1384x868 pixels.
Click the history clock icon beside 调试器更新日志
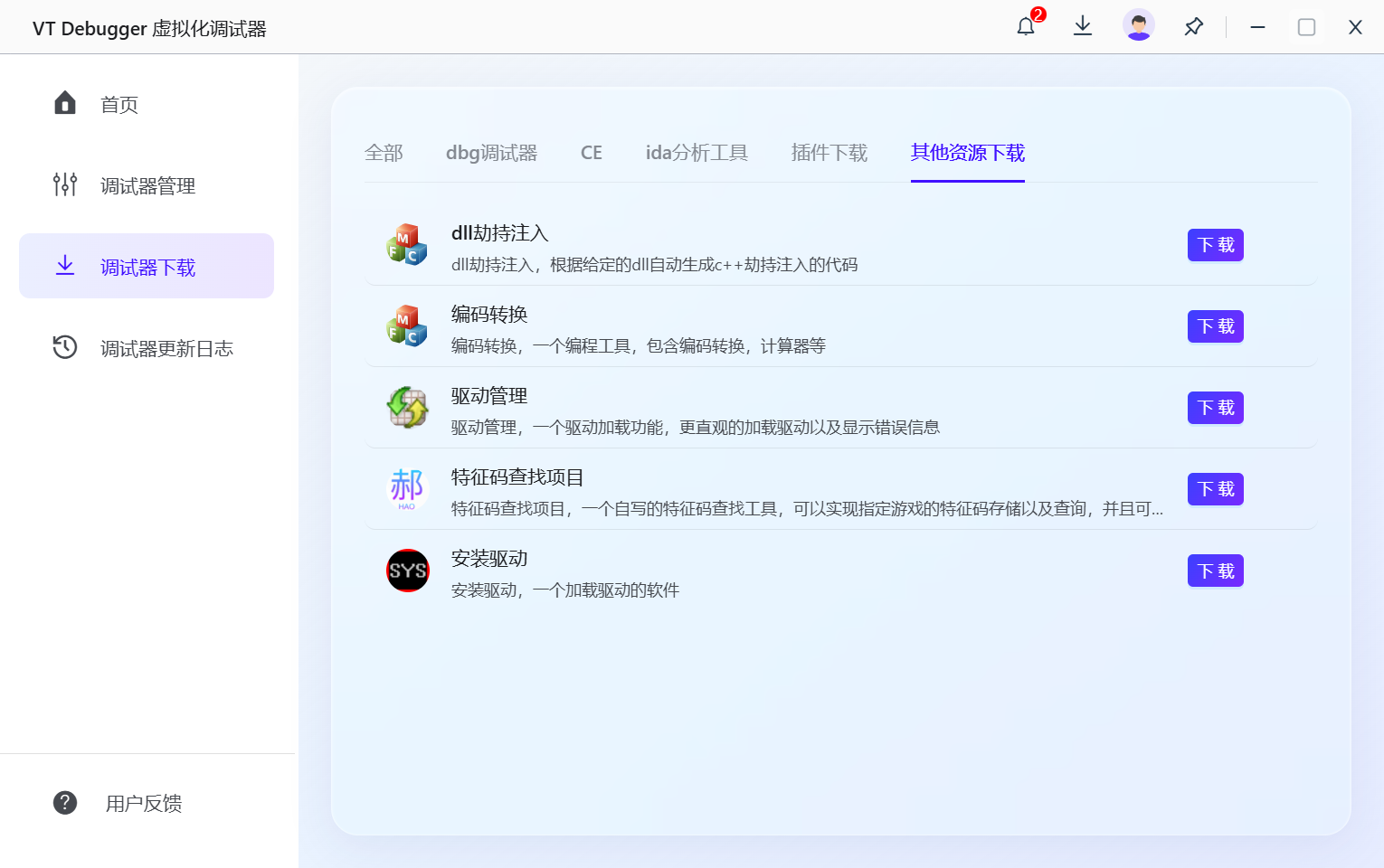65,347
